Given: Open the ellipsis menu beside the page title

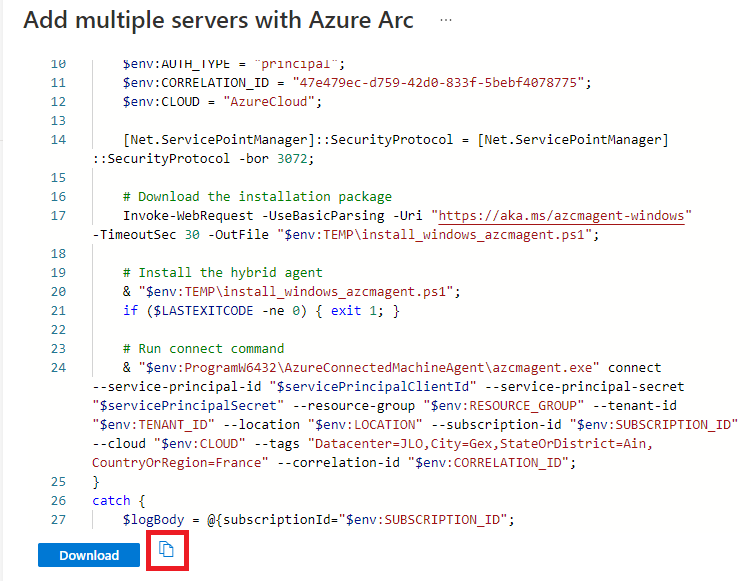Looking at the screenshot, I should [446, 20].
